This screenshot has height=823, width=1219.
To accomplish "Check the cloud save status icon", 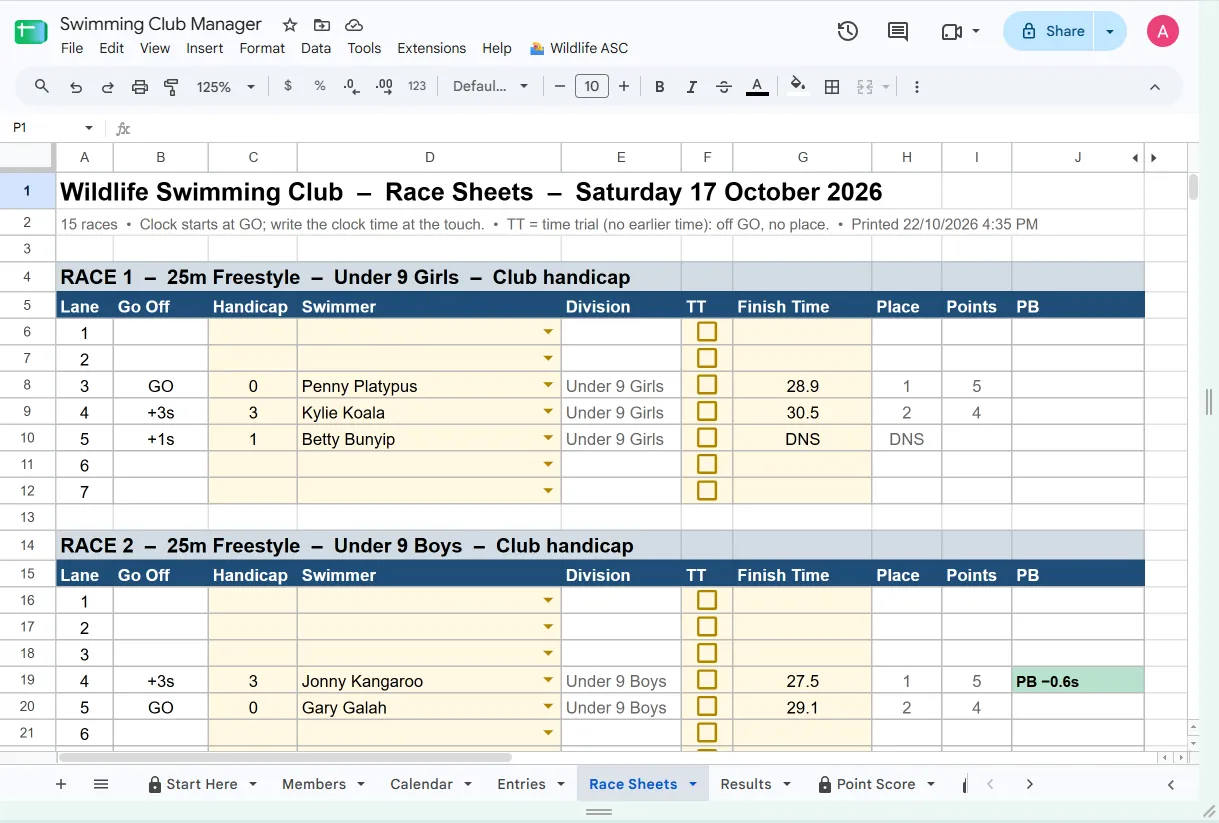I will (353, 25).
